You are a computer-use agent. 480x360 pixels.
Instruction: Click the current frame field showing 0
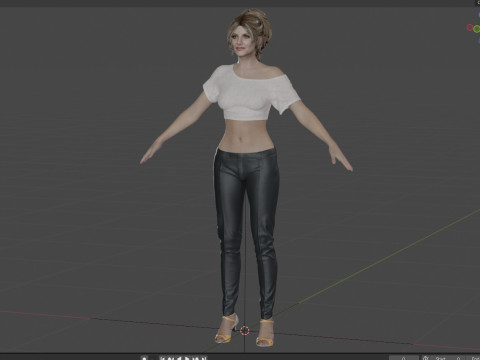[x=404, y=358]
